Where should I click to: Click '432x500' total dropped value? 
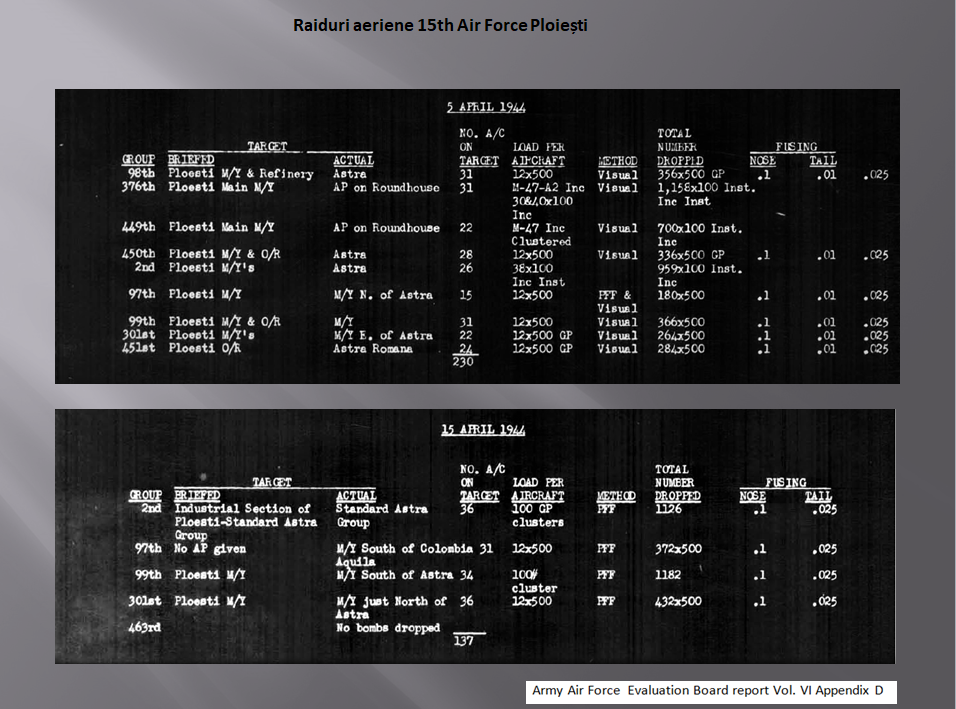678,601
